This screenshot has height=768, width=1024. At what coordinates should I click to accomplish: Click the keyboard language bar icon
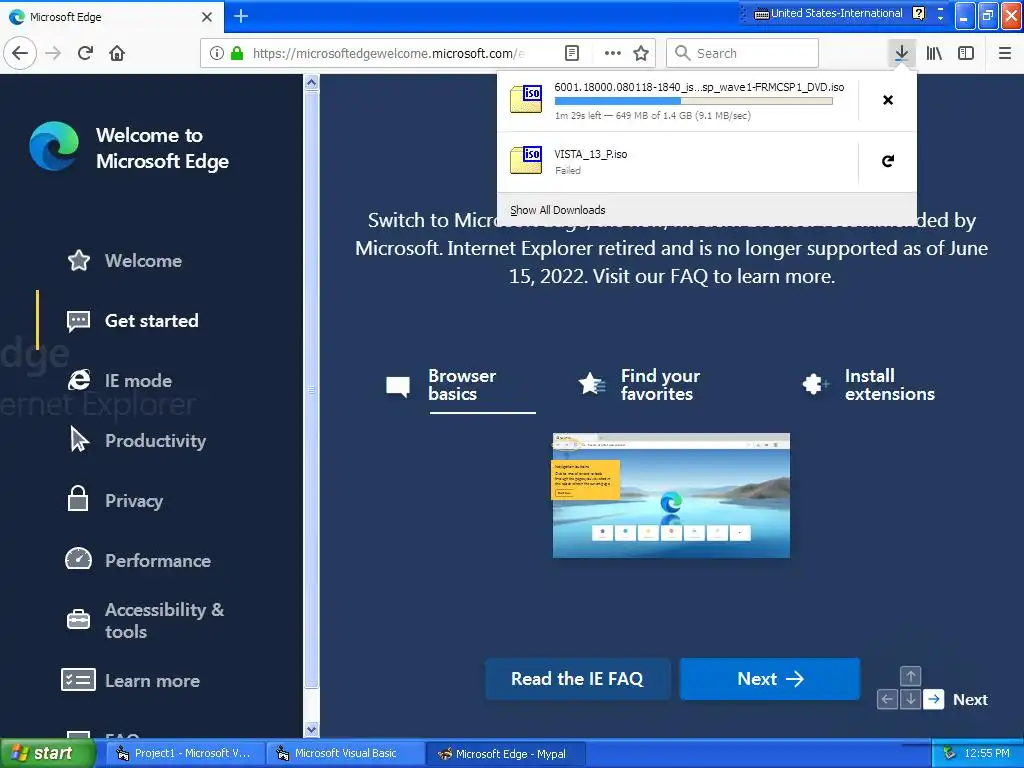point(761,14)
